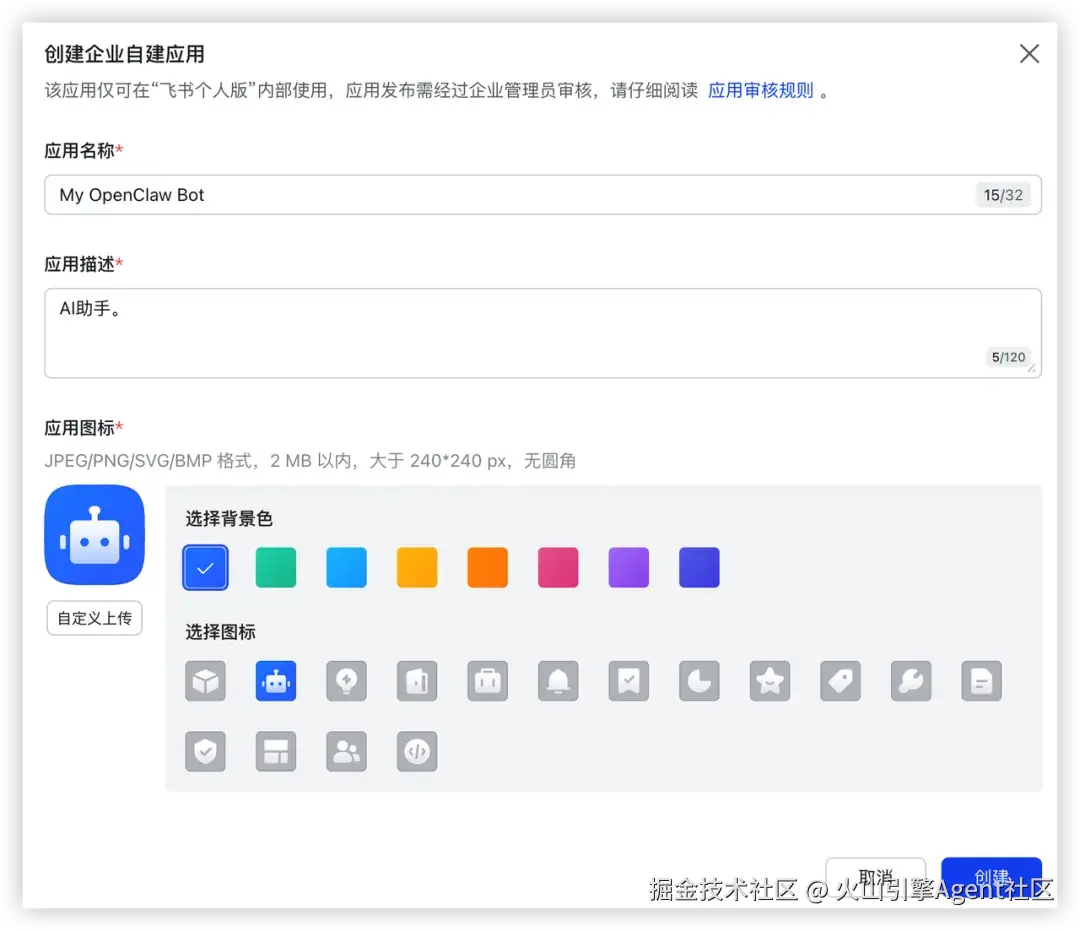Choose the people group icon

346,751
